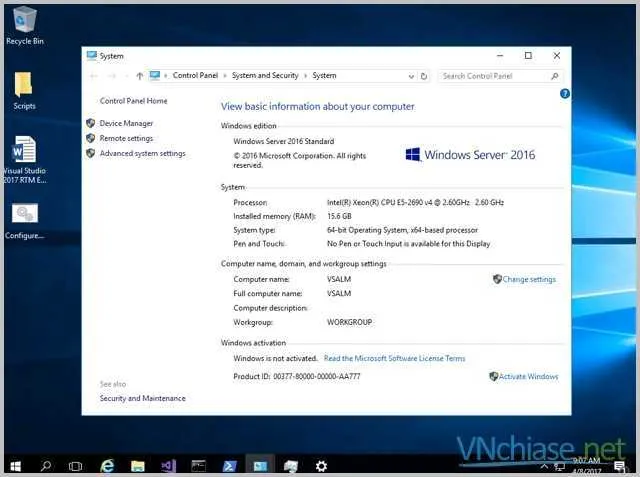Expand chevron after System and Security breadcrumb
Viewport: 640px width, 477px height.
coord(305,76)
